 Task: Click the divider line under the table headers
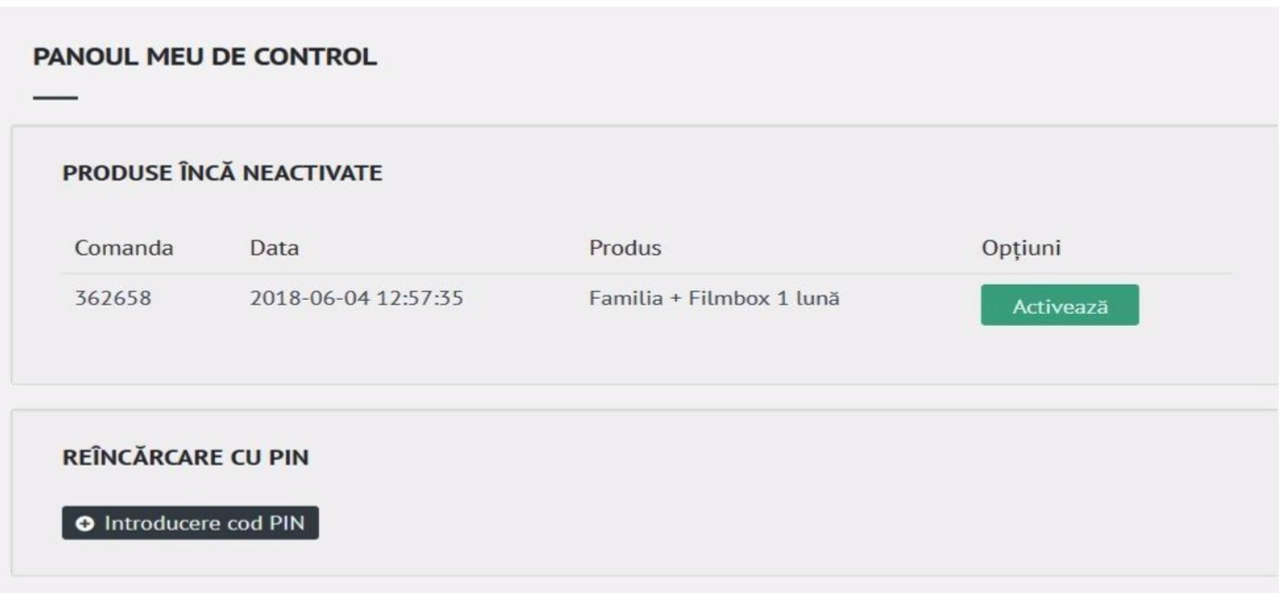pos(647,273)
